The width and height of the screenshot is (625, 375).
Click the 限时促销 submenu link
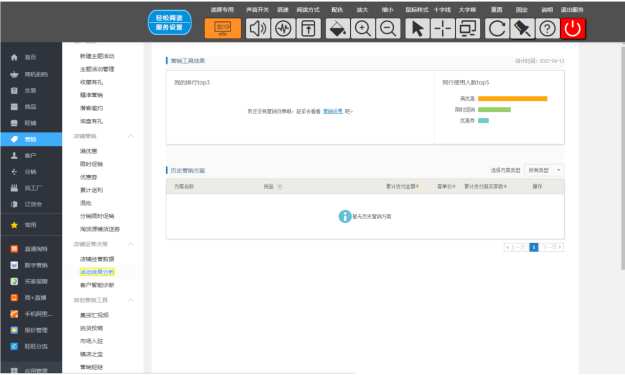(x=91, y=164)
